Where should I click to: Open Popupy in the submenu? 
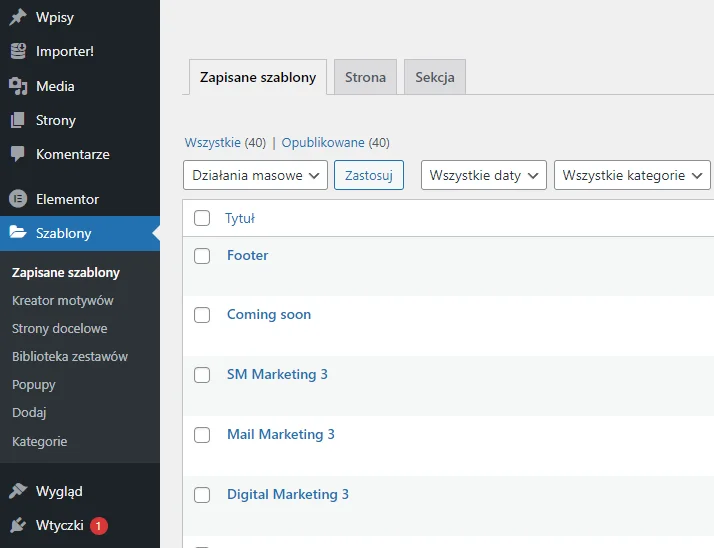34,385
